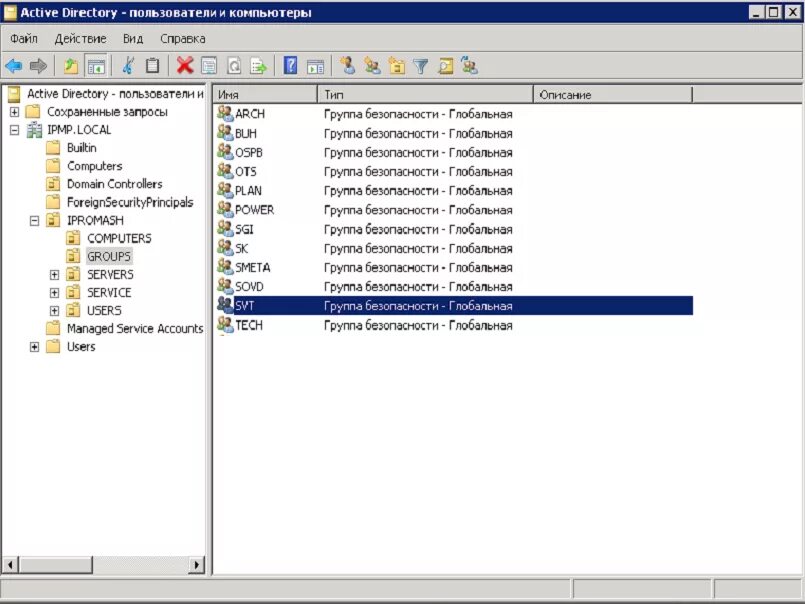Create a new group via toolbar icon

[372, 66]
